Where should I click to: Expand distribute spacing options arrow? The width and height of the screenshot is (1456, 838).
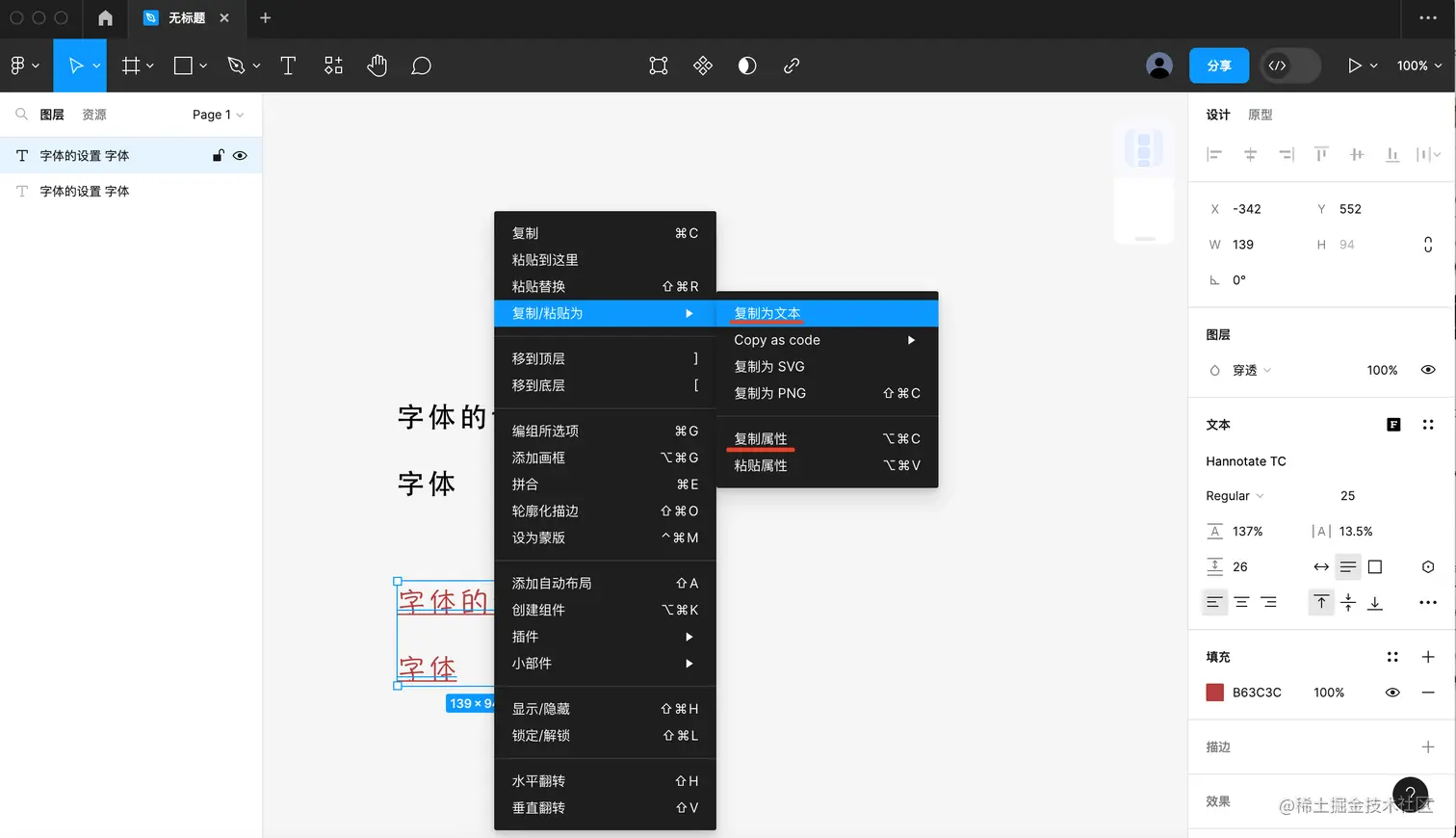coord(1437,154)
